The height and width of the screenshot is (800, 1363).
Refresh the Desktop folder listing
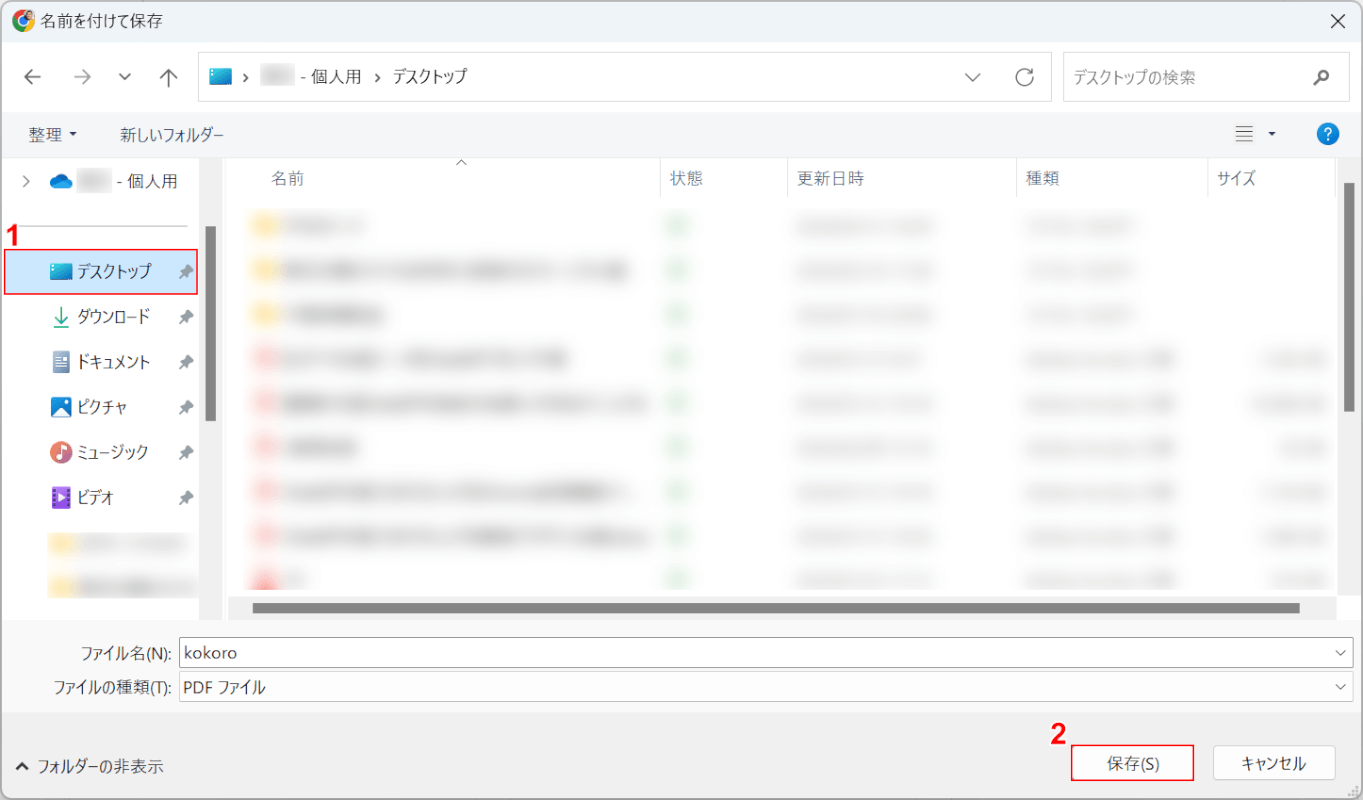1024,77
